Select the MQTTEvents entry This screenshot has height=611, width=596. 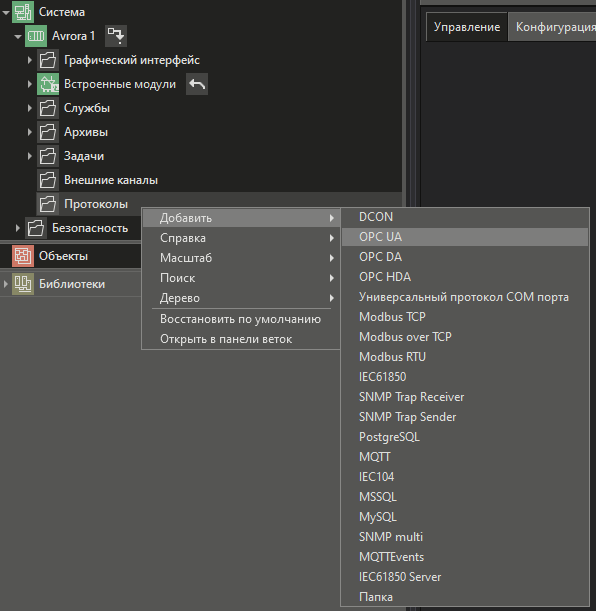(465, 557)
